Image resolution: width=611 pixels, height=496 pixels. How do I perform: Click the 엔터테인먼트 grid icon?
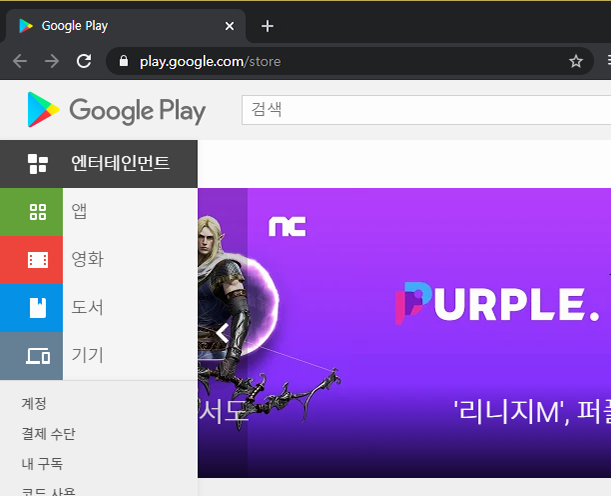38,164
